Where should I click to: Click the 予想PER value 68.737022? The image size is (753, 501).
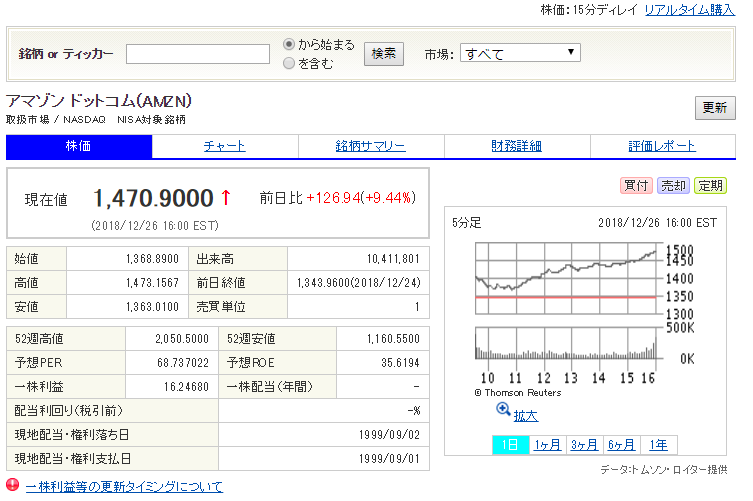point(183,363)
